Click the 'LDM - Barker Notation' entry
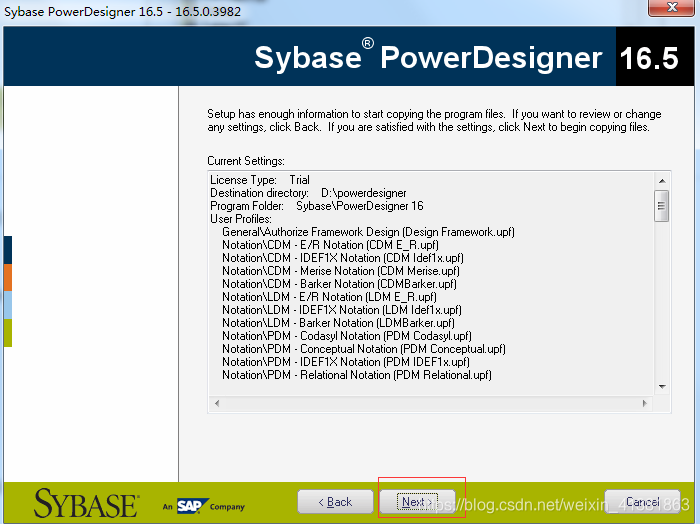The width and height of the screenshot is (700, 524). tap(338, 323)
